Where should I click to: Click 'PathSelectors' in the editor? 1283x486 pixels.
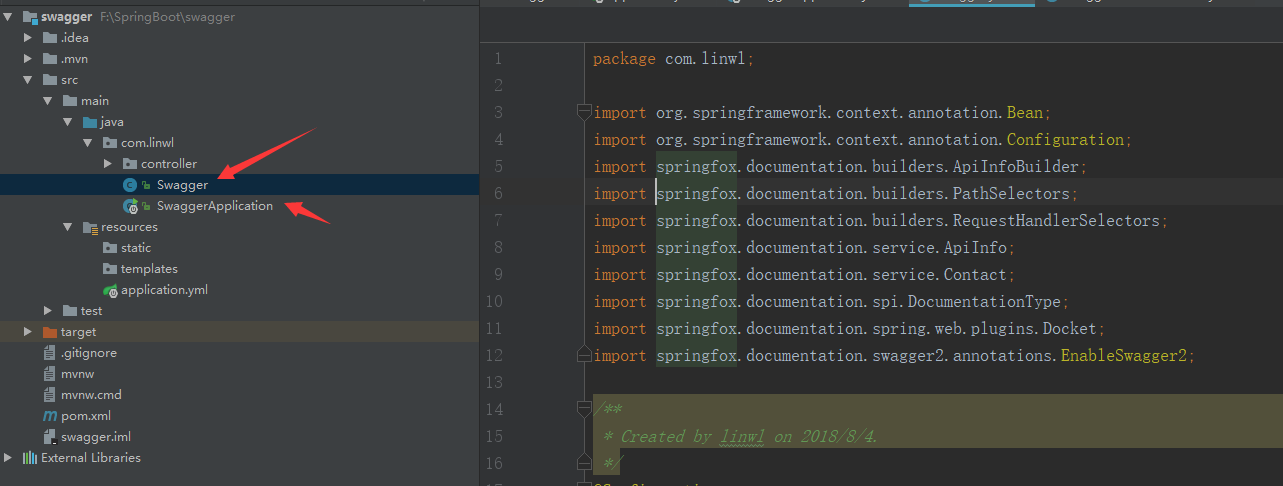[x=1011, y=194]
